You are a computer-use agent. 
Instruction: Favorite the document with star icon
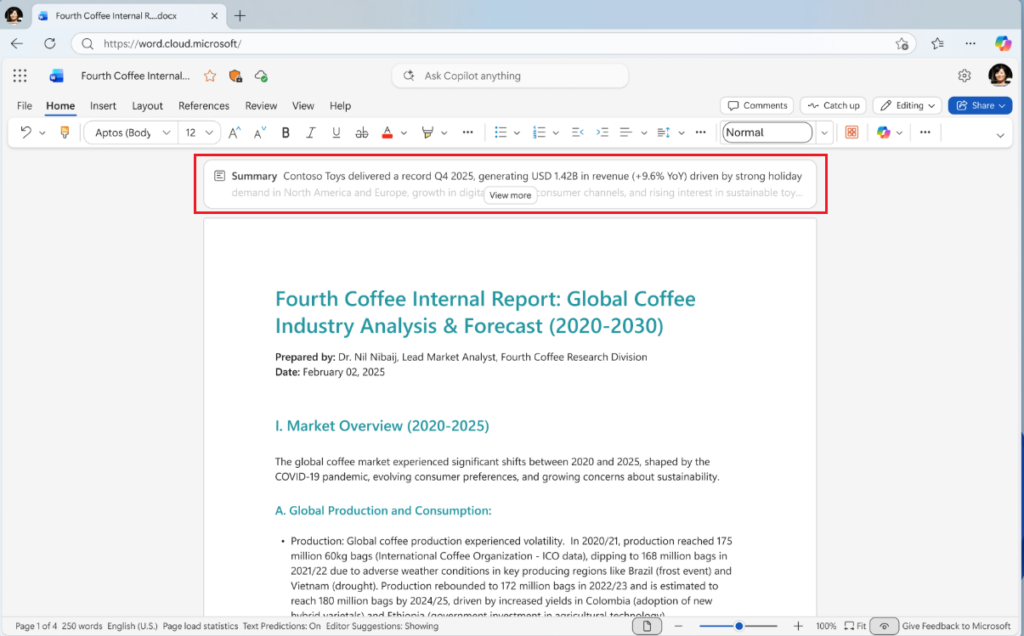[x=210, y=76]
